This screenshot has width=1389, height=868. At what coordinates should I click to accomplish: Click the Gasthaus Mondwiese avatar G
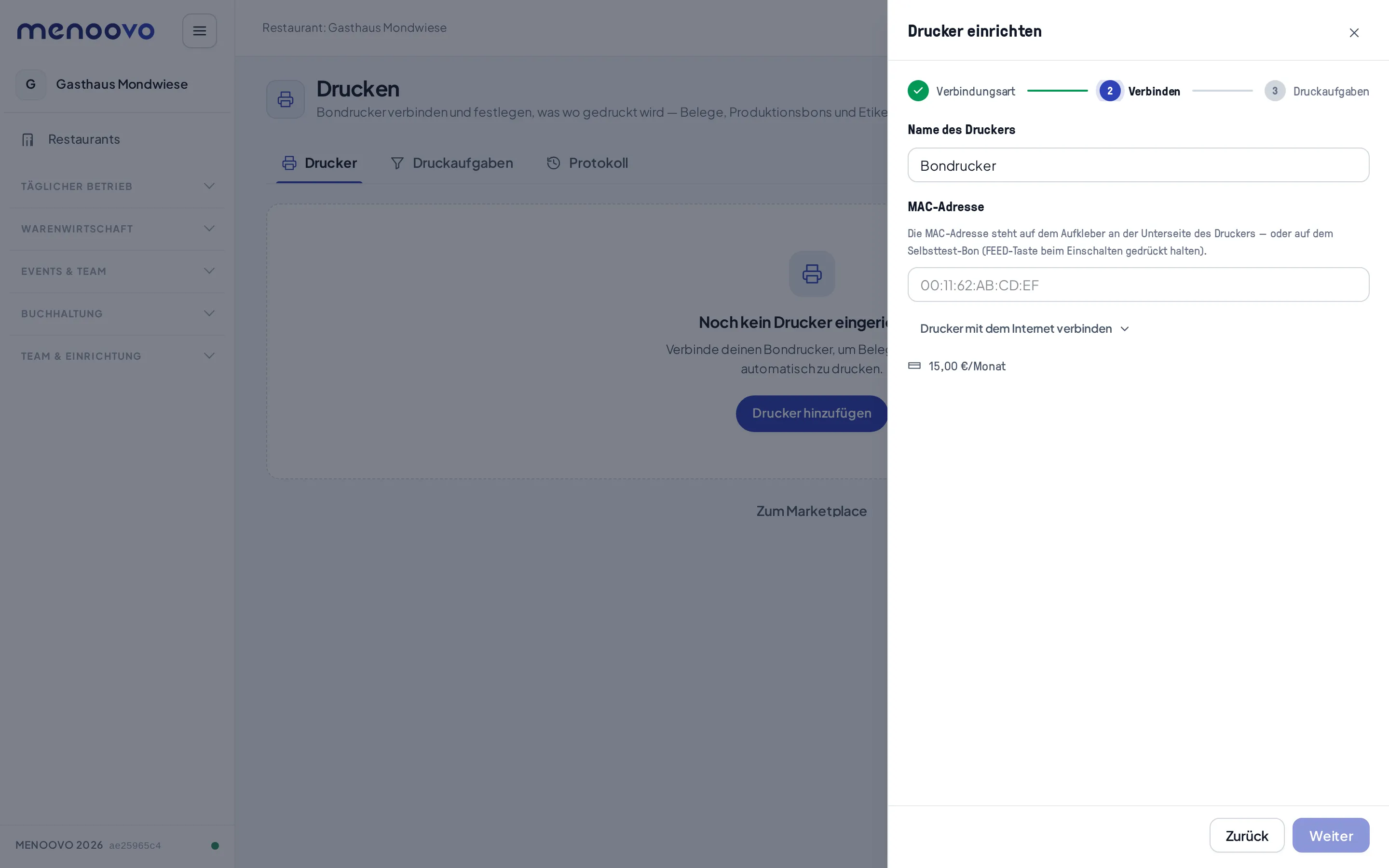coord(31,84)
